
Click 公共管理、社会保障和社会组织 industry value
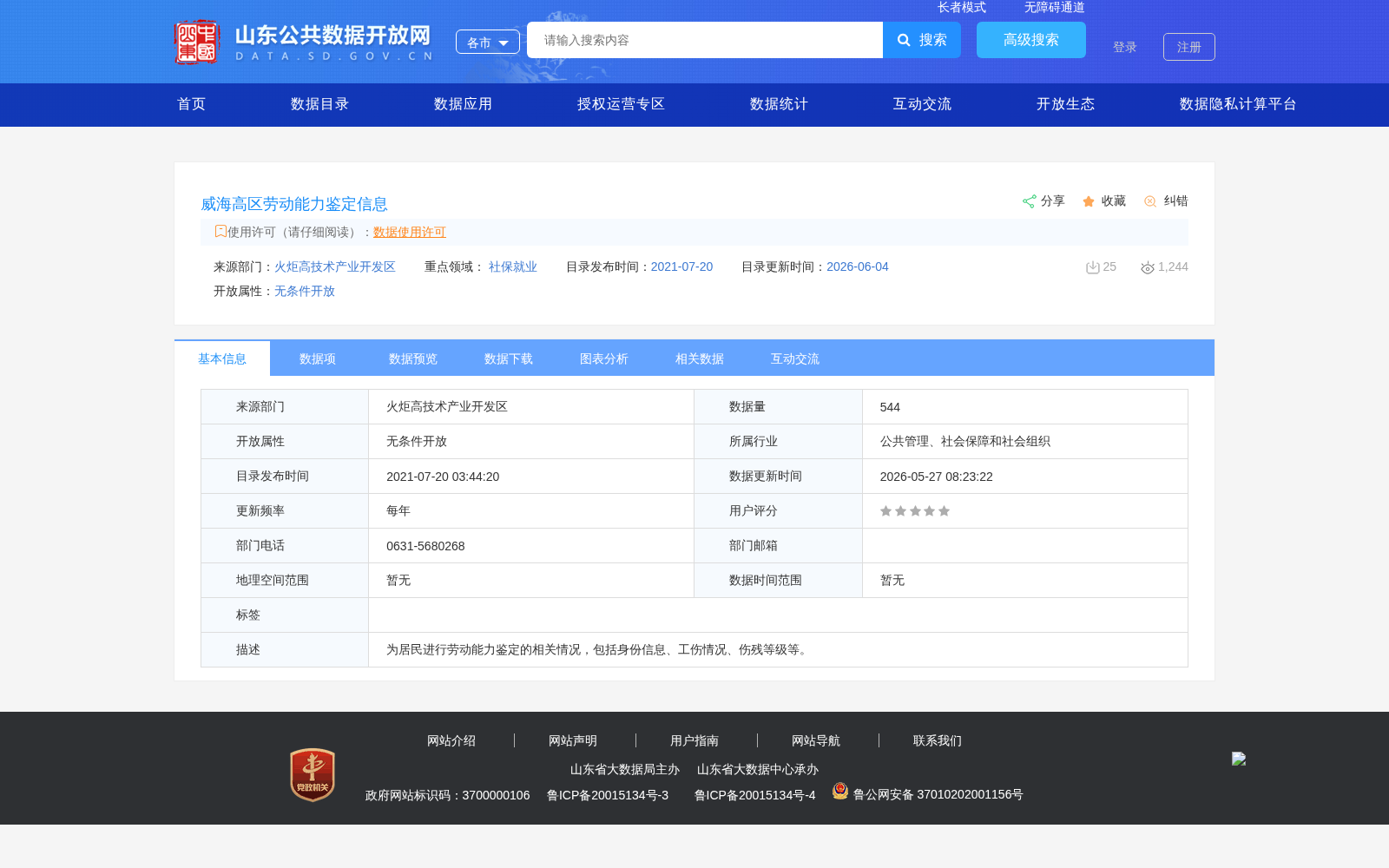pos(965,441)
